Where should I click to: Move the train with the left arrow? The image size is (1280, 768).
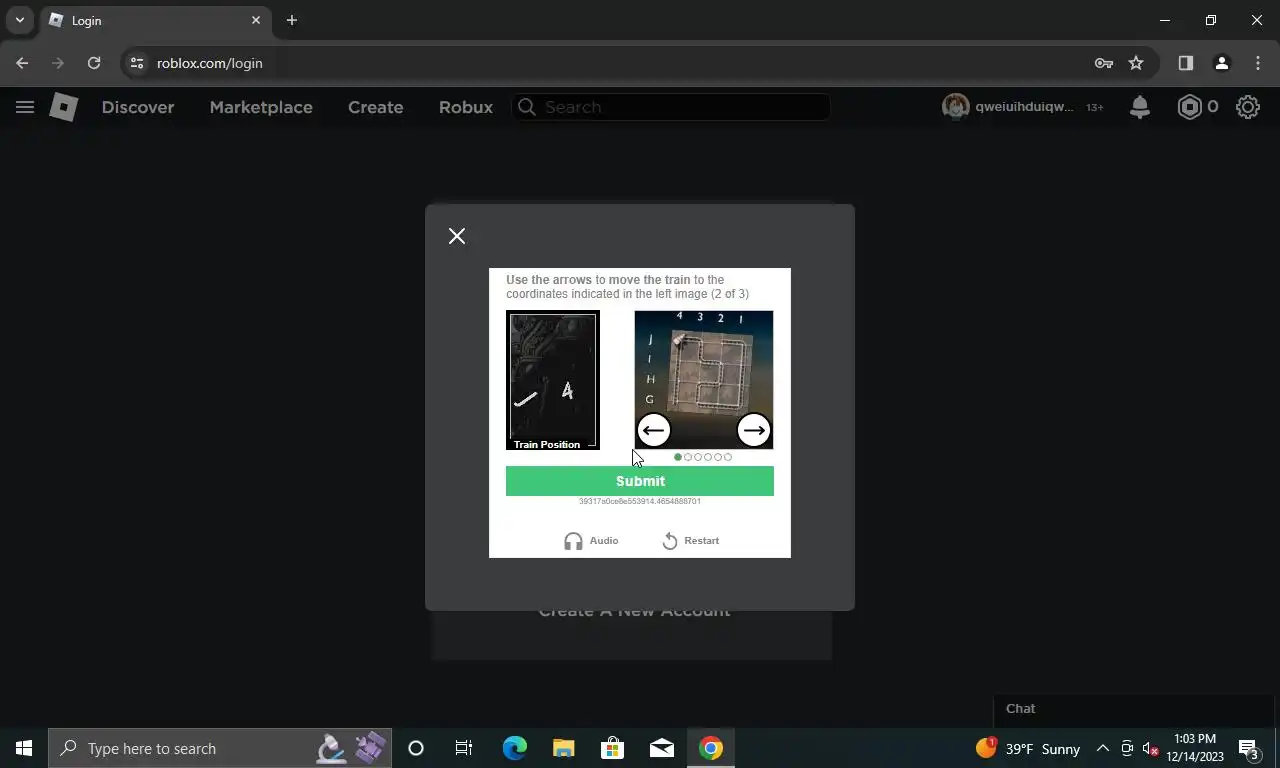pyautogui.click(x=653, y=430)
